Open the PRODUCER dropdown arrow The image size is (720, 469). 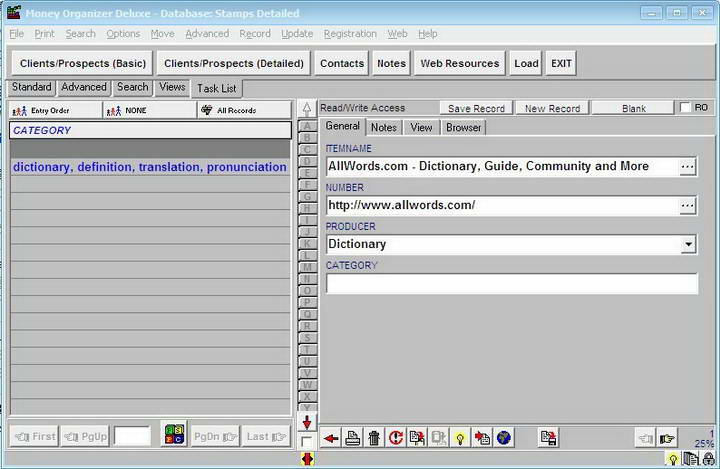pos(688,244)
